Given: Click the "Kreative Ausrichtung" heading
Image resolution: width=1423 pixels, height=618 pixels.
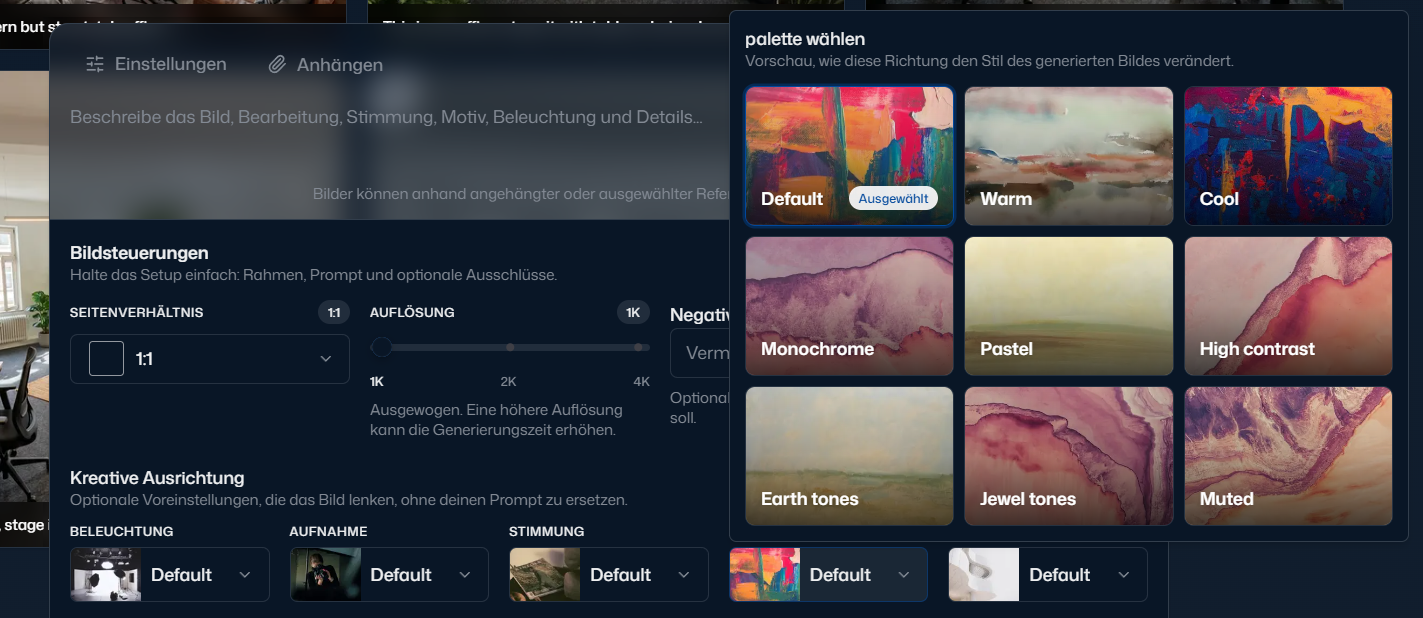Looking at the screenshot, I should click(x=157, y=478).
